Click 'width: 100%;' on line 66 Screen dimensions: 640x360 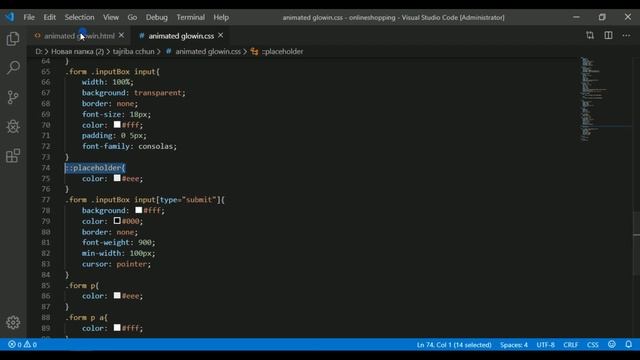pyautogui.click(x=107, y=82)
